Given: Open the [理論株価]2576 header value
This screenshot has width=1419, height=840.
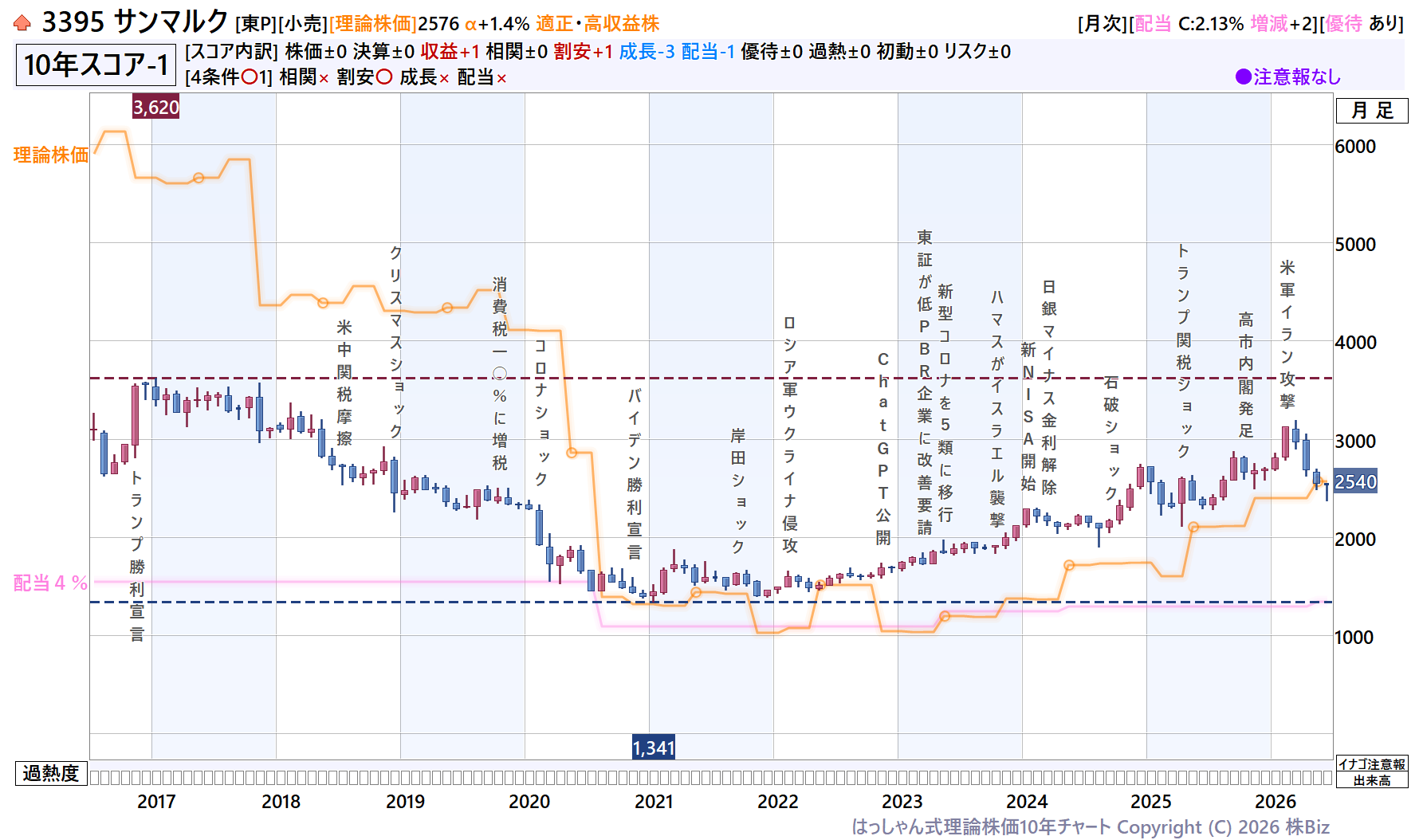Looking at the screenshot, I should [395, 24].
